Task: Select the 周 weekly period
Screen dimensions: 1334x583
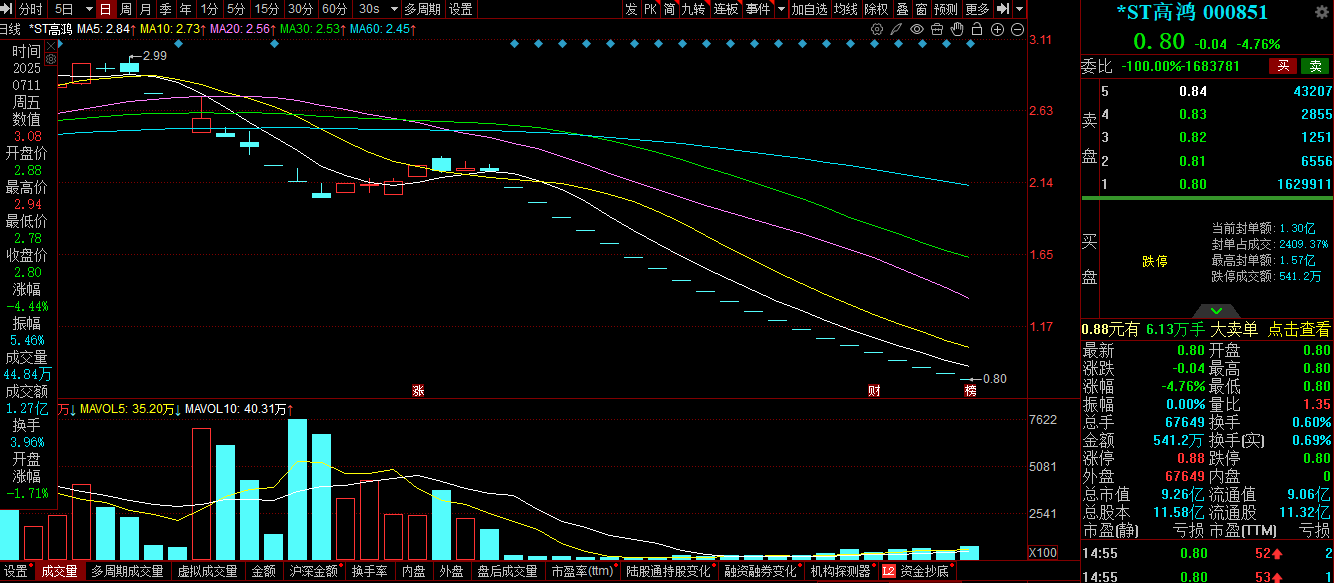Action: pyautogui.click(x=125, y=9)
